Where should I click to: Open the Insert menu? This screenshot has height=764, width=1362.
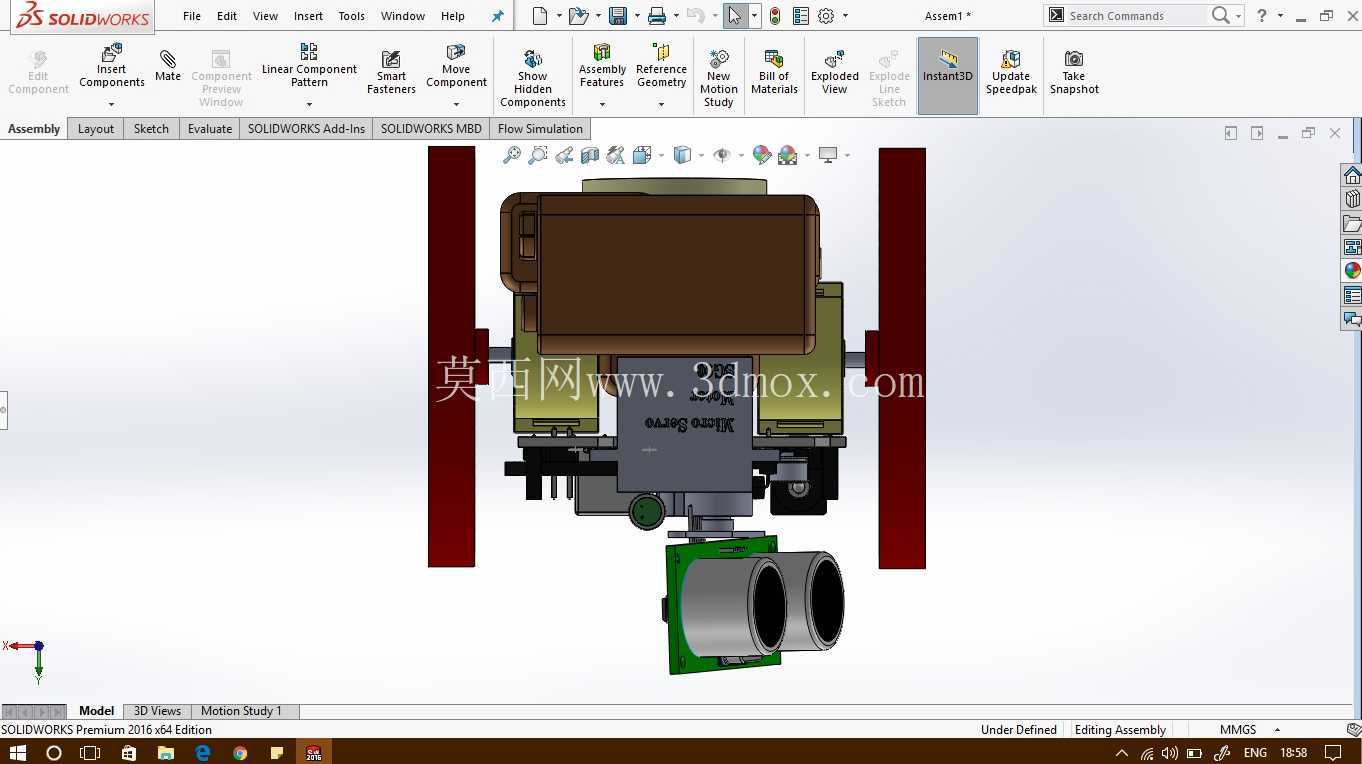click(308, 16)
